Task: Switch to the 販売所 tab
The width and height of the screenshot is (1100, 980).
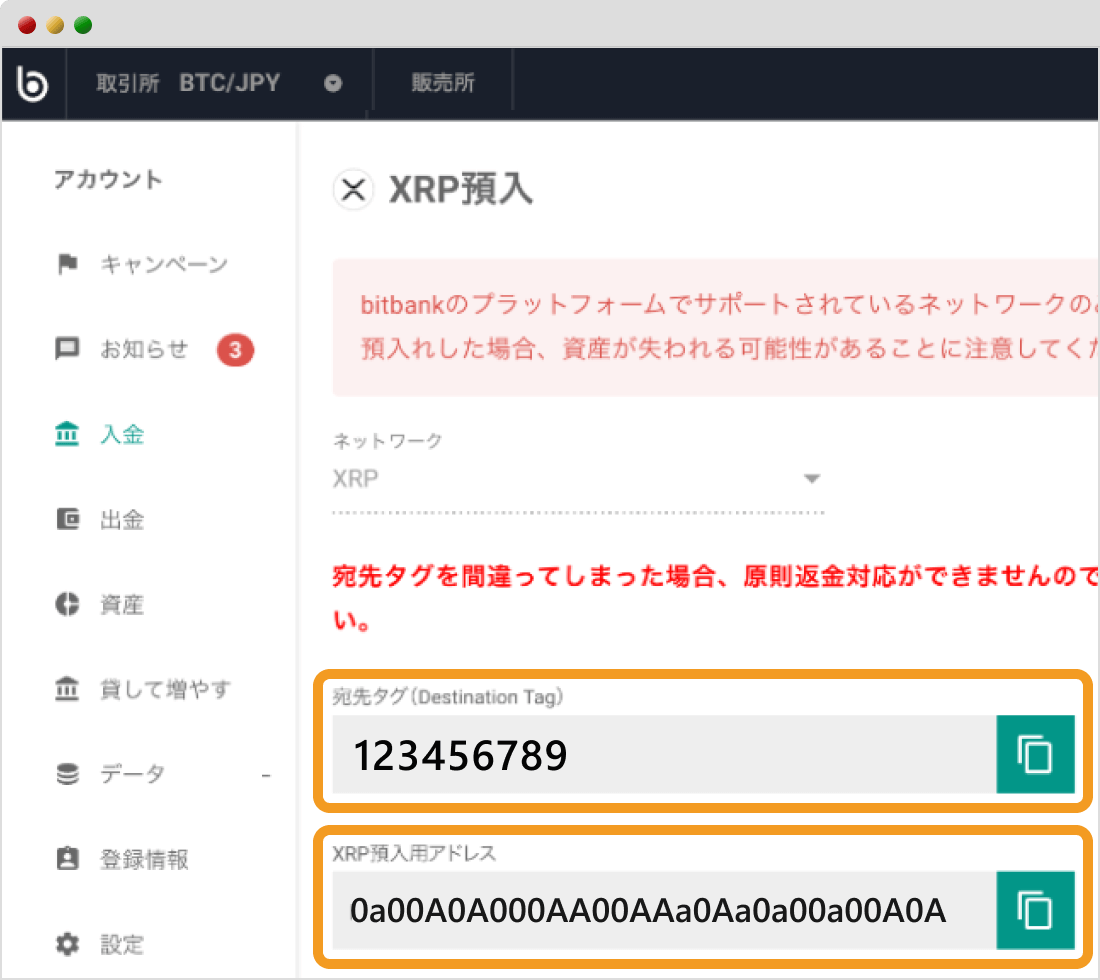Action: pyautogui.click(x=442, y=82)
